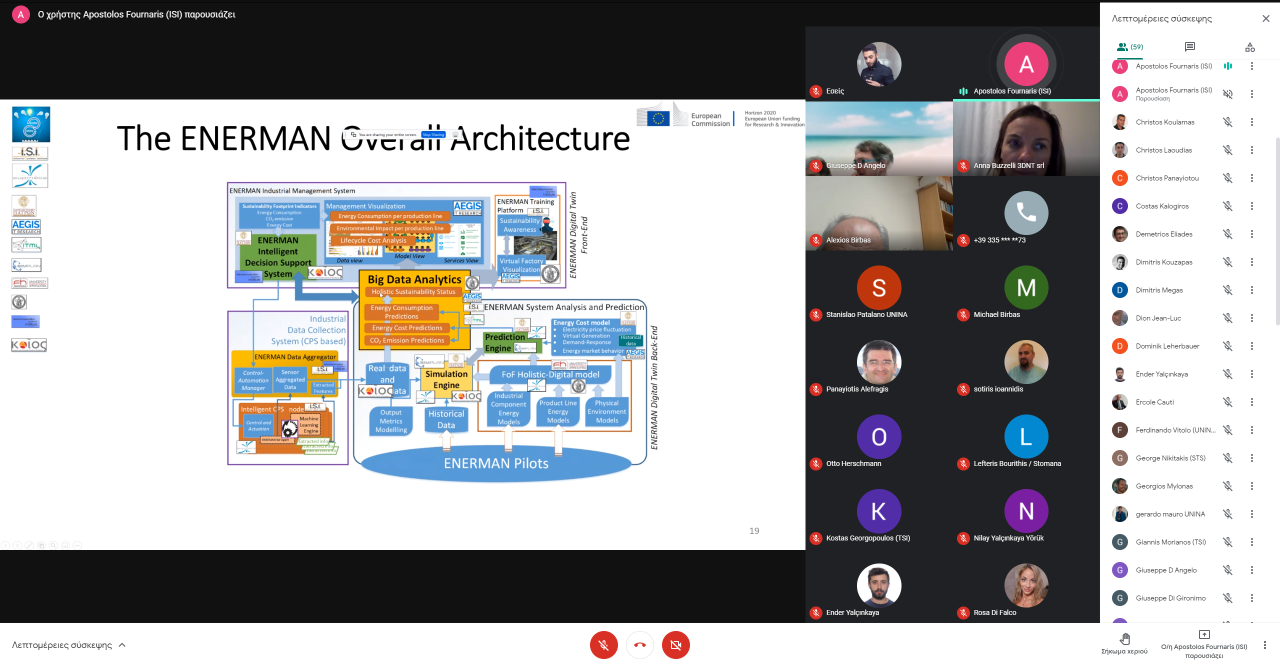The height and width of the screenshot is (665, 1280).
Task: Open three-dot menu for Costas Kalogiros
Action: coord(1251,206)
